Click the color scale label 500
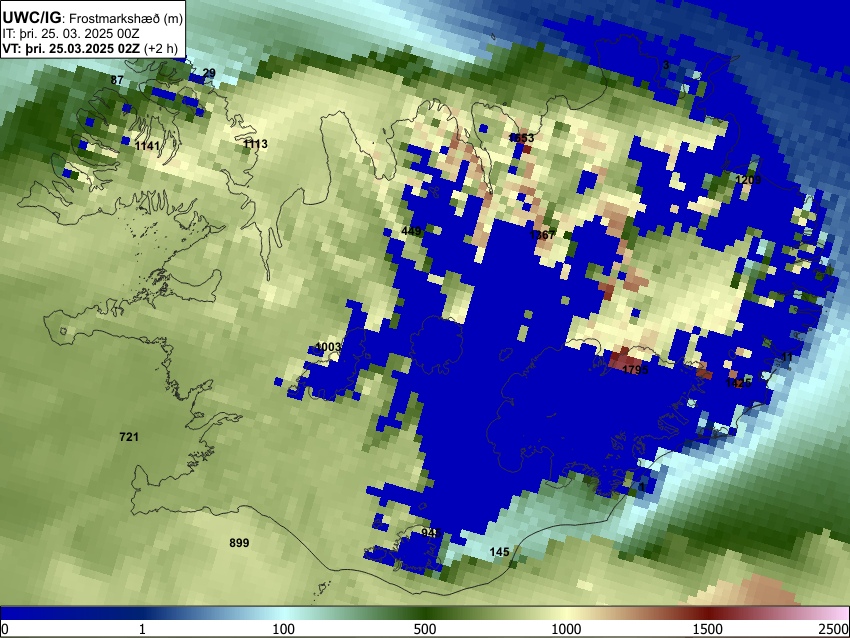The image size is (850, 638). (x=425, y=629)
